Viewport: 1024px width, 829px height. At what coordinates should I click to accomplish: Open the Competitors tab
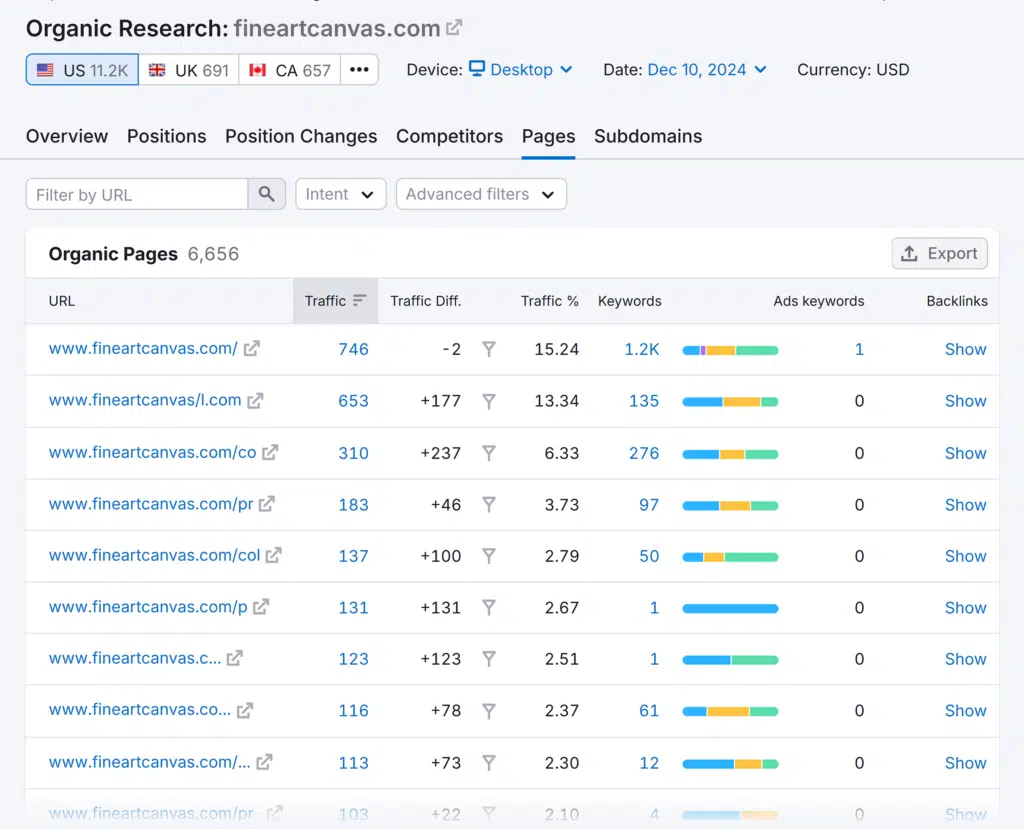point(449,136)
